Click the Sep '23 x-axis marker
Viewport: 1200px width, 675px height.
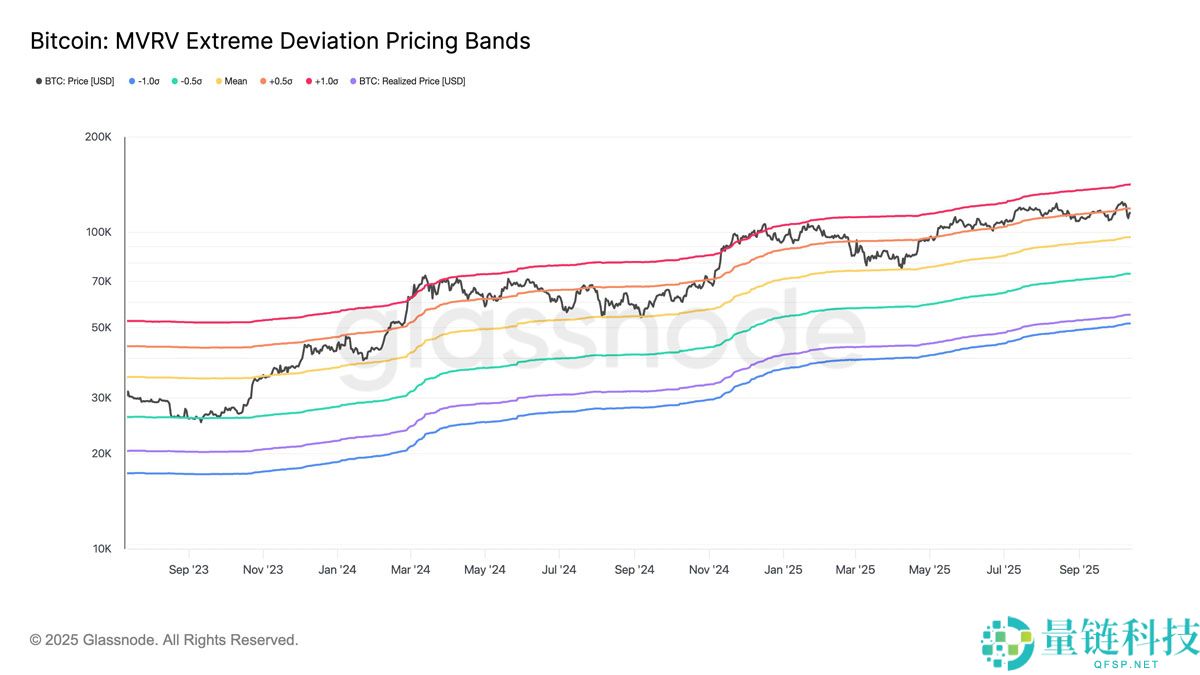[189, 570]
